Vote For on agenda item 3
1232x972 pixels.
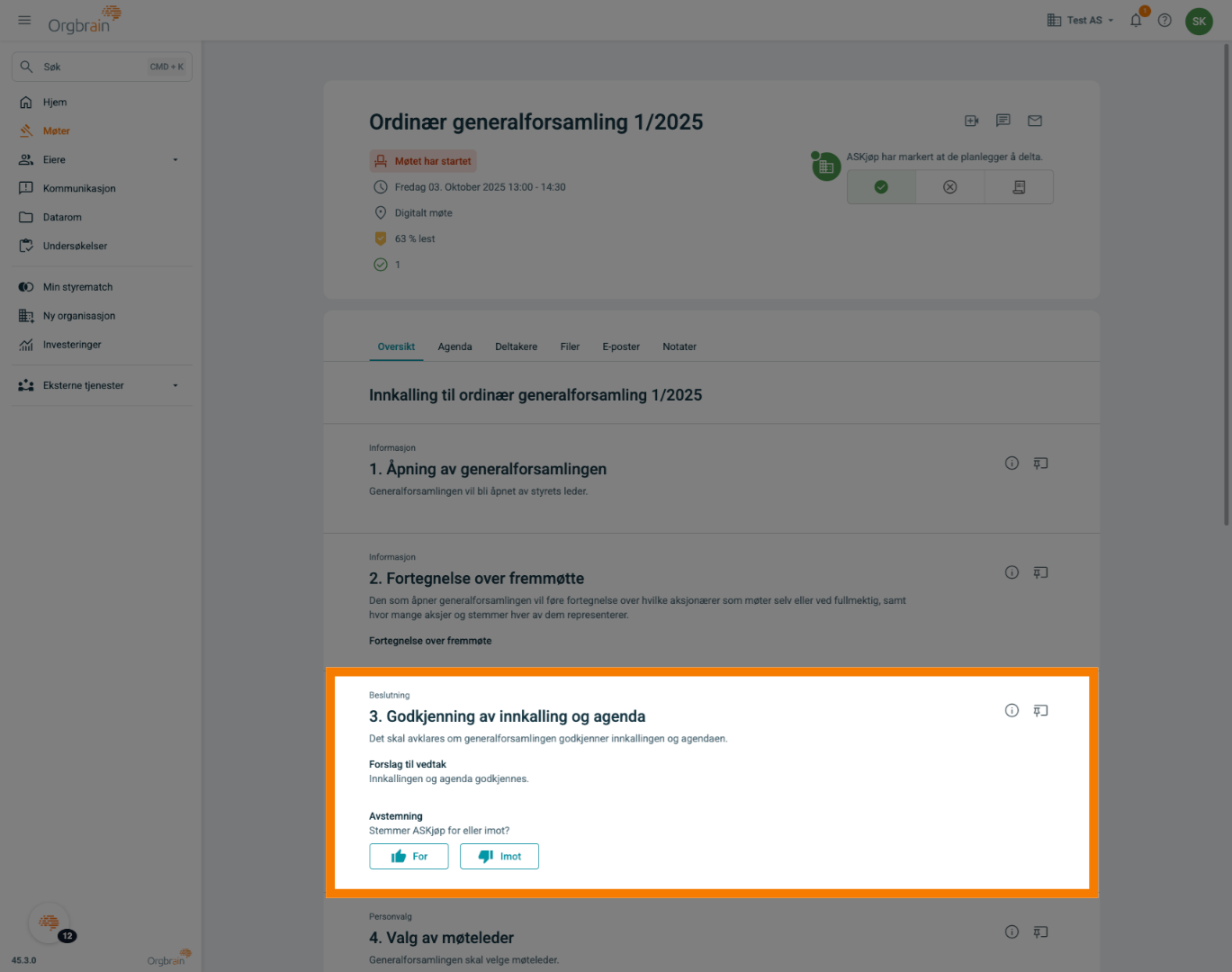[409, 857]
